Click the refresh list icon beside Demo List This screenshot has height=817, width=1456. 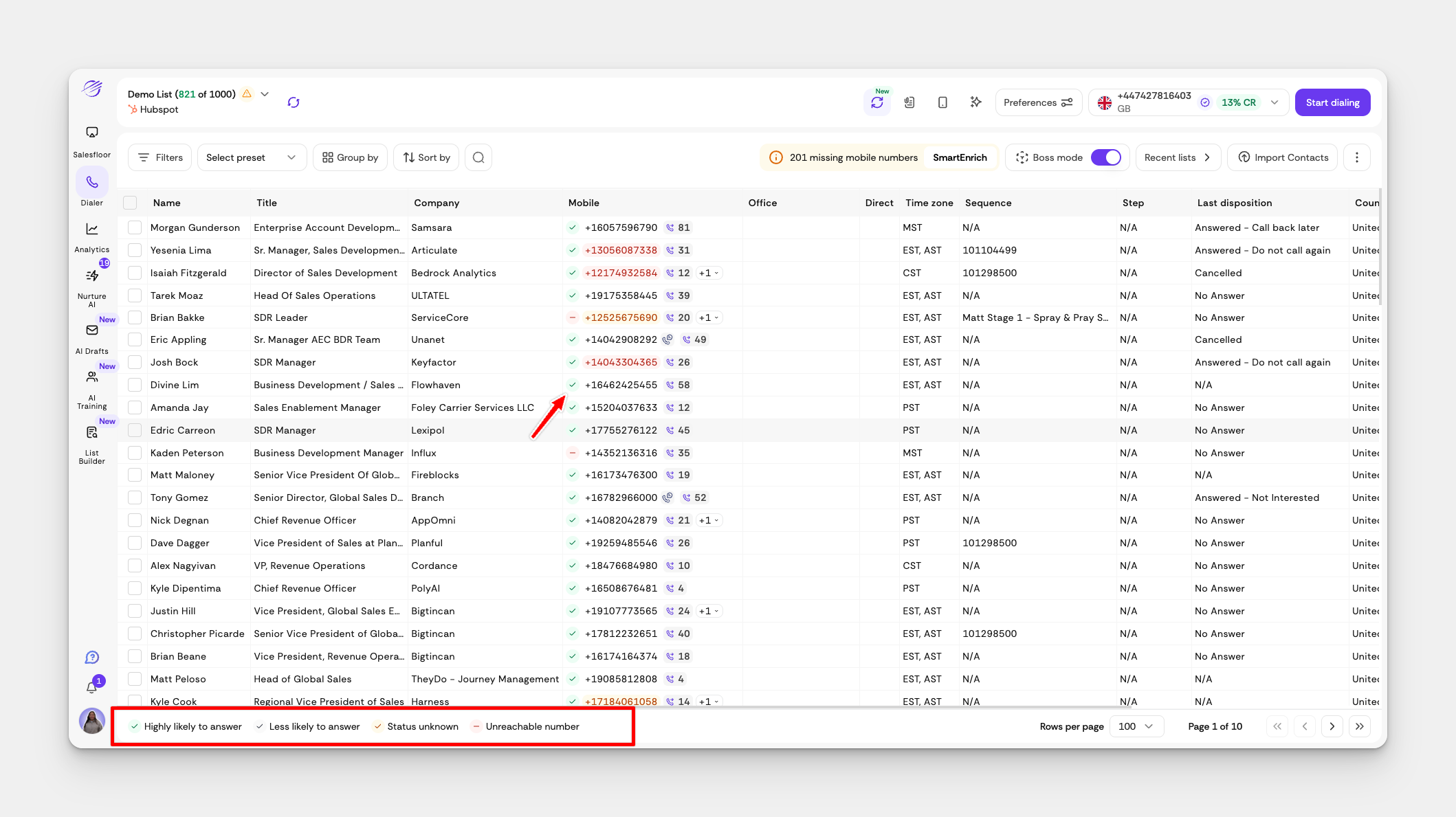[294, 102]
